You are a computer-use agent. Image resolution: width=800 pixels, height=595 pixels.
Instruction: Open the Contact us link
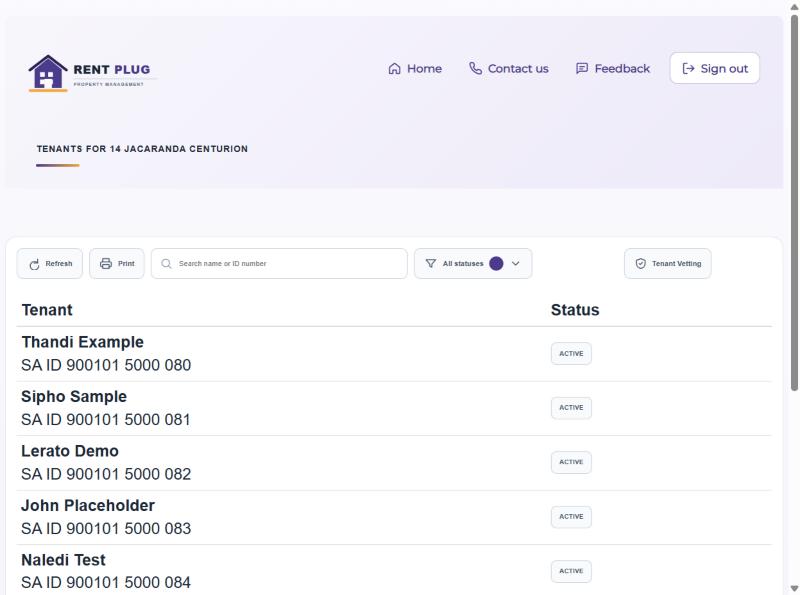click(x=509, y=68)
